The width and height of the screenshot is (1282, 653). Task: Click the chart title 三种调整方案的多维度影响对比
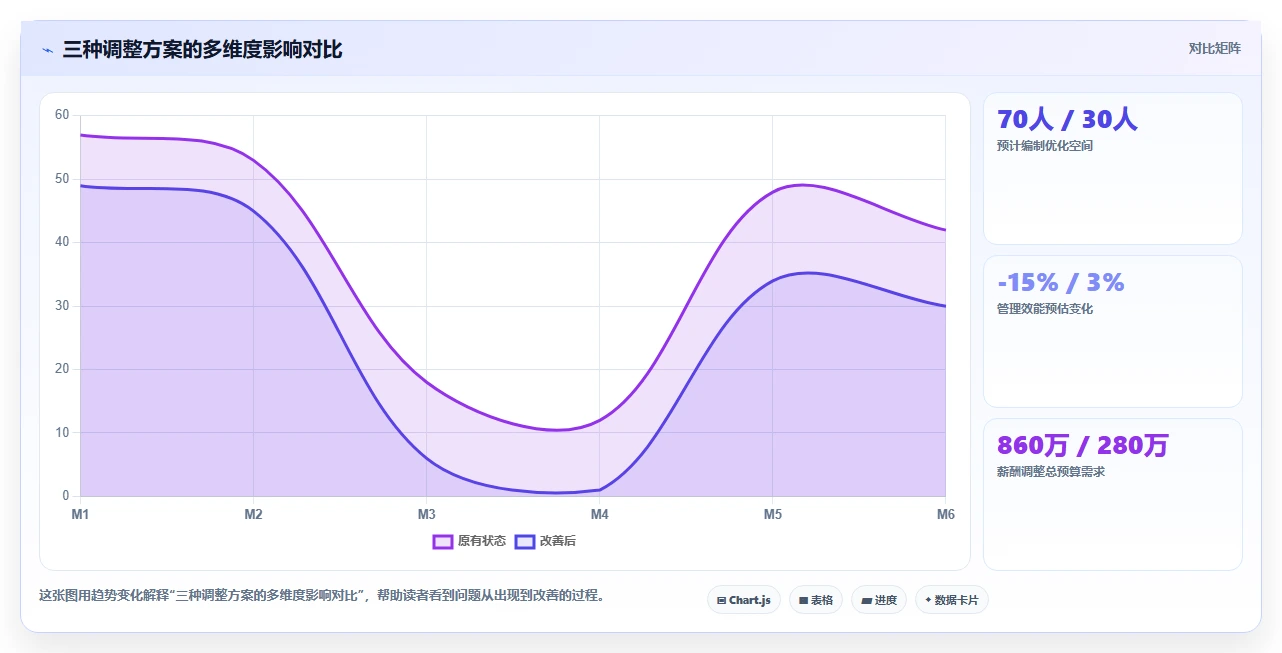(202, 49)
